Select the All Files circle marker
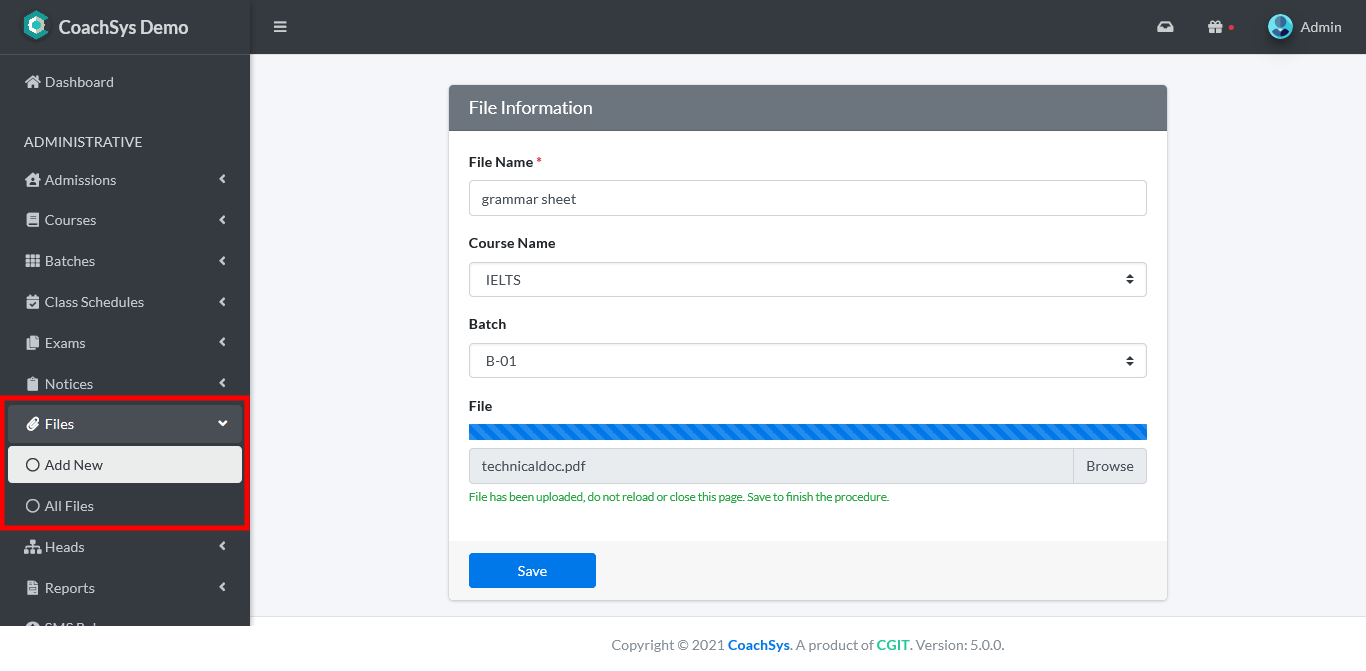 [x=33, y=506]
